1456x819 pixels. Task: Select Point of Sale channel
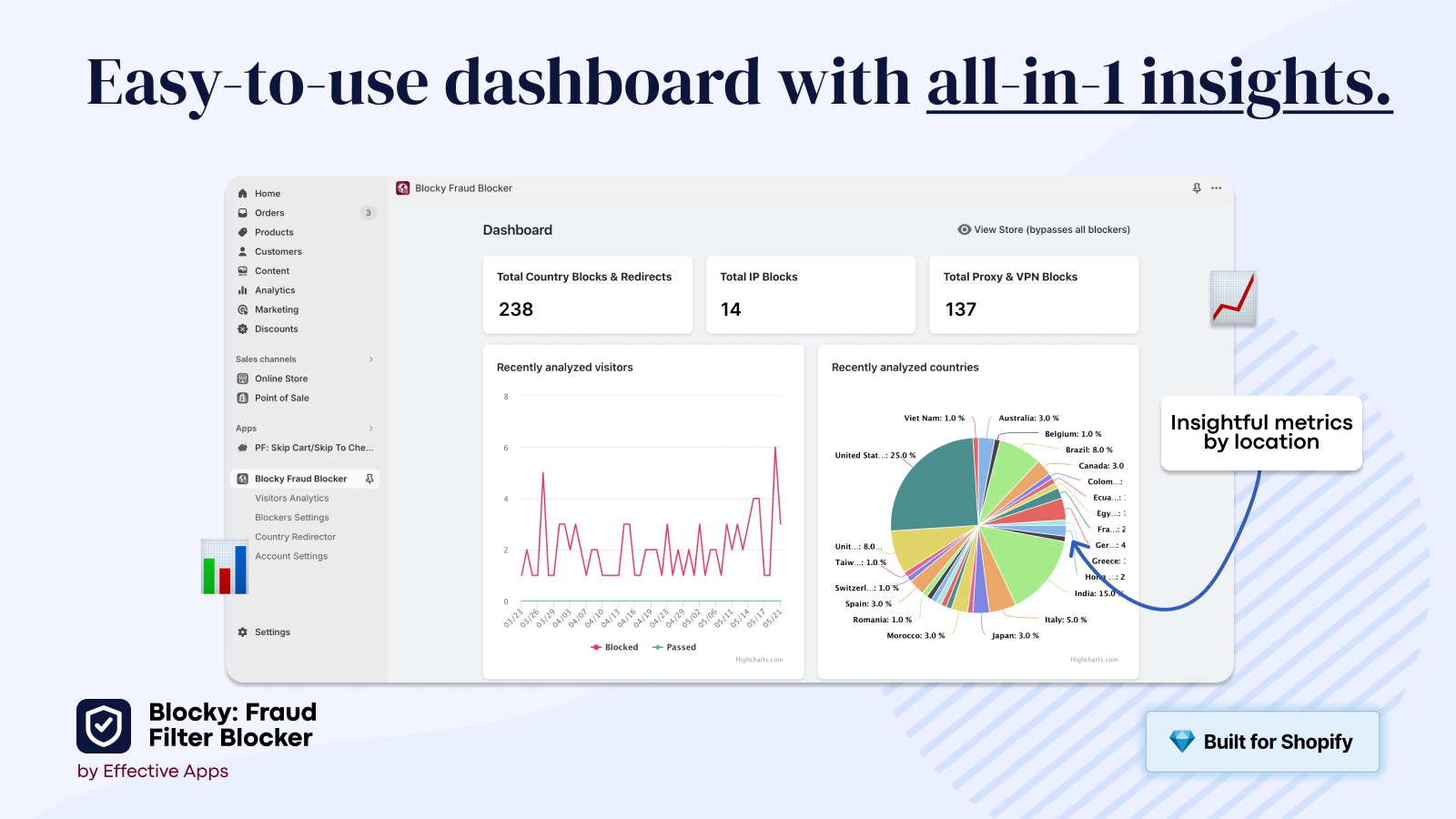click(282, 398)
